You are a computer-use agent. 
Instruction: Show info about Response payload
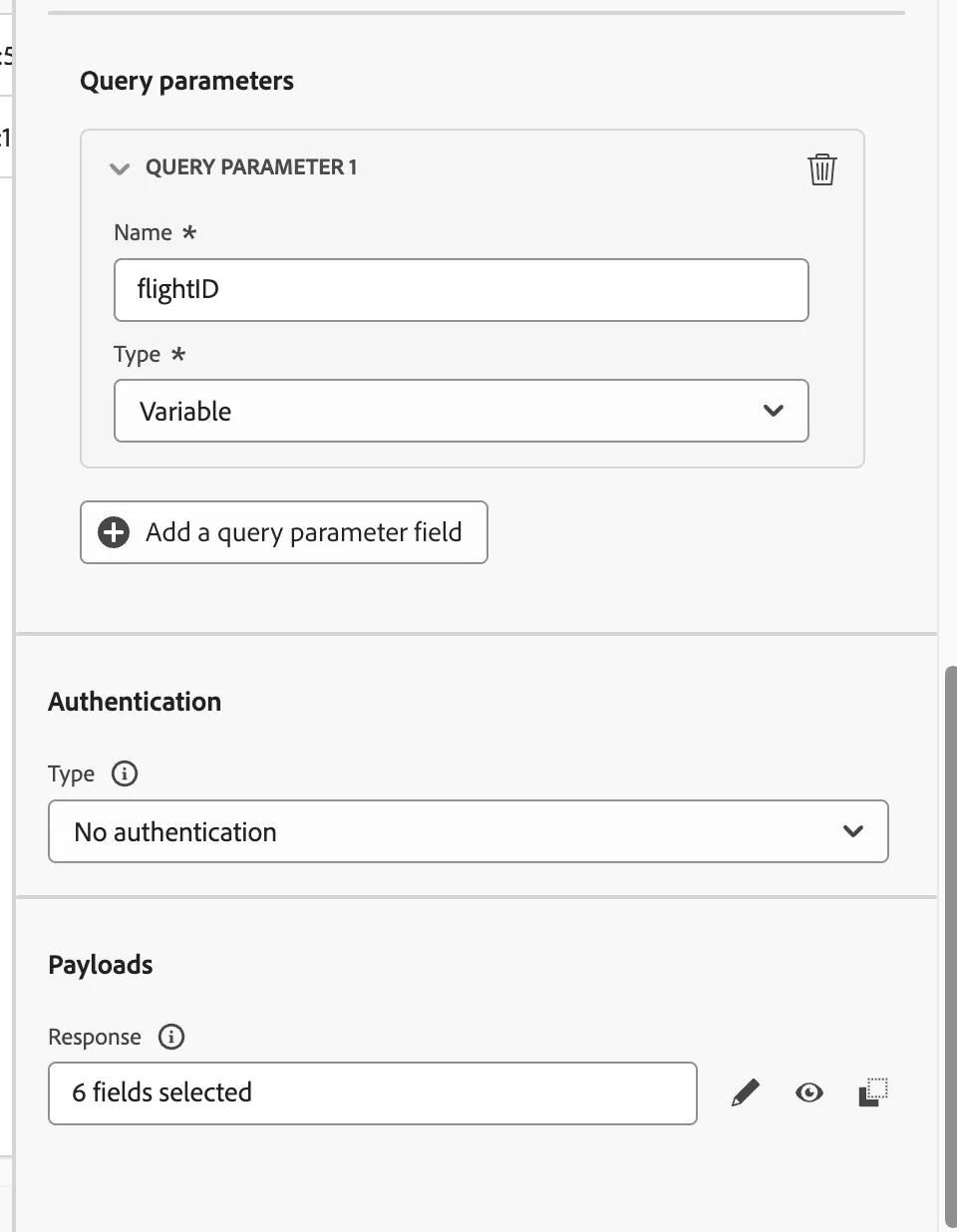(171, 1037)
